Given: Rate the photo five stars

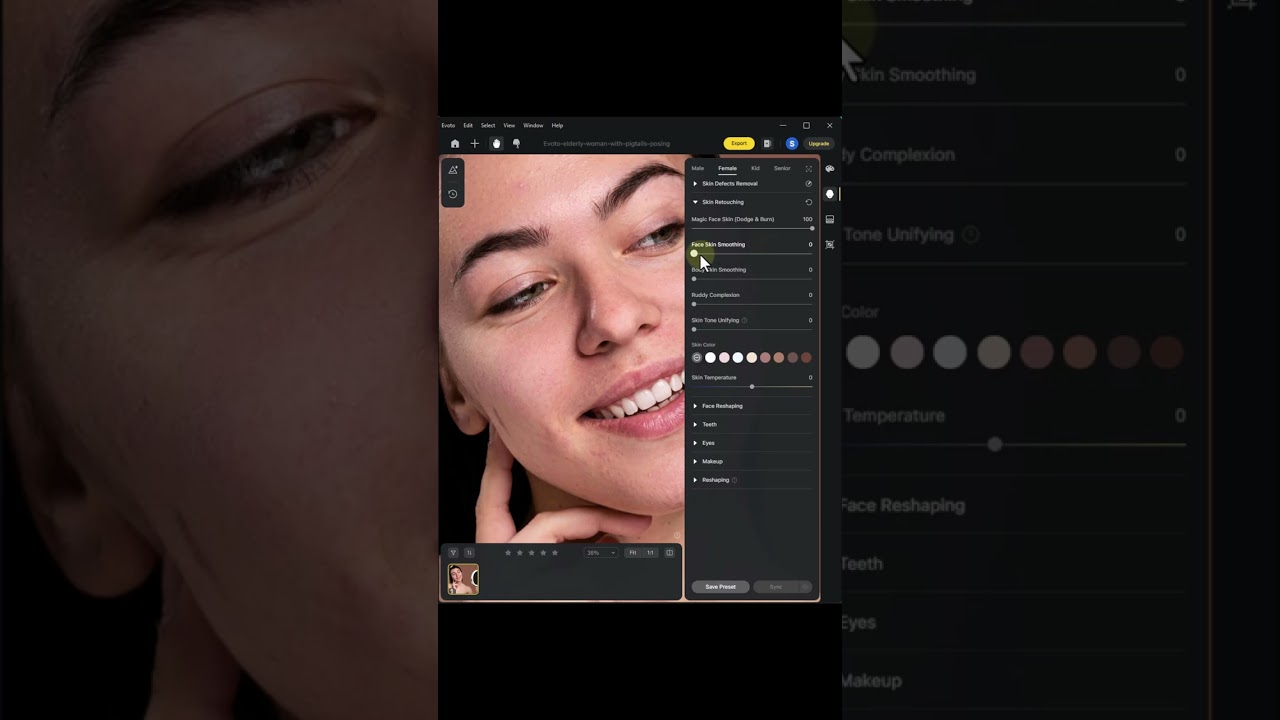Looking at the screenshot, I should pyautogui.click(x=555, y=553).
